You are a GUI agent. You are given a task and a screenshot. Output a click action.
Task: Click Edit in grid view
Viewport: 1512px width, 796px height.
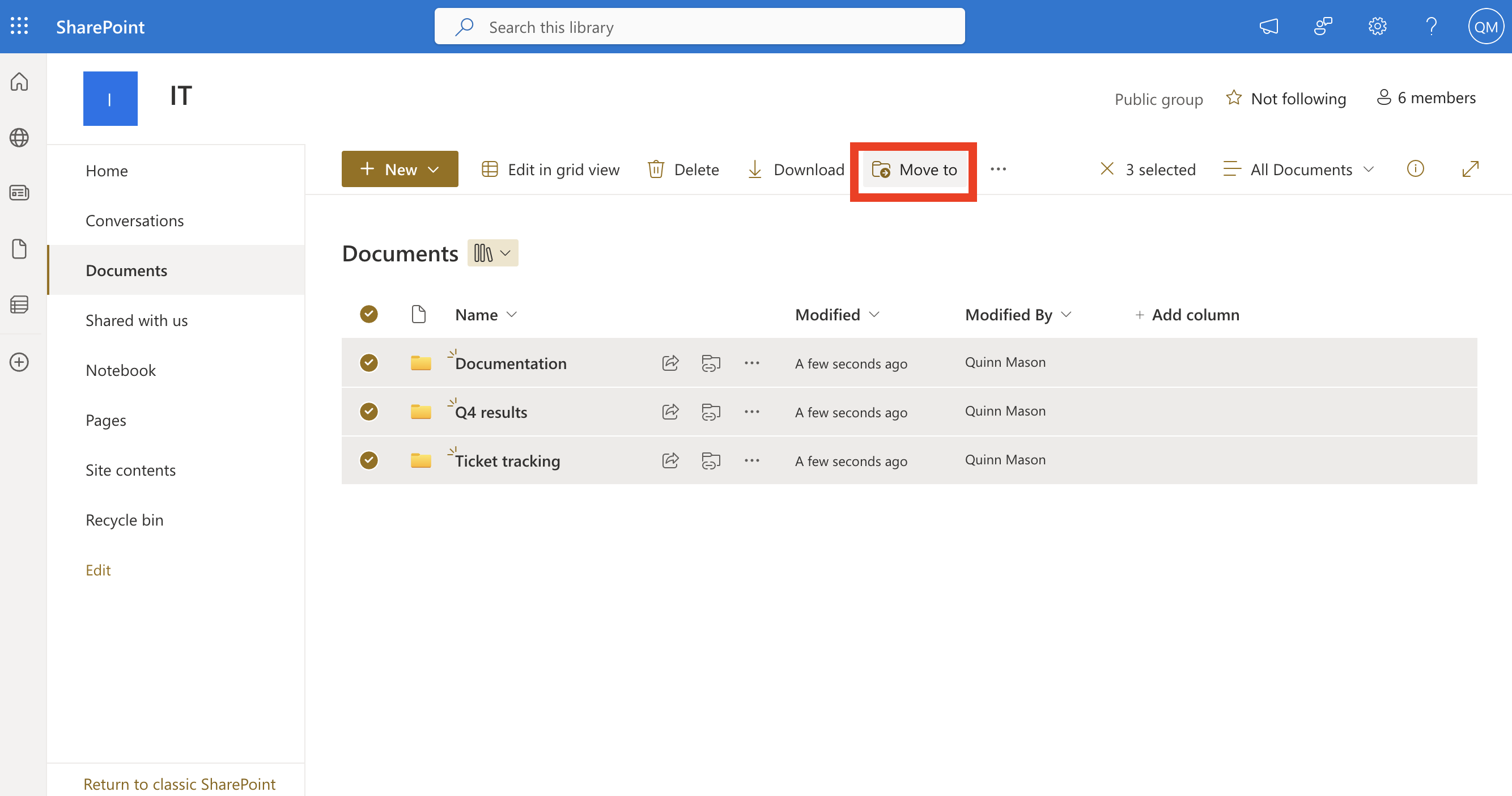click(551, 169)
